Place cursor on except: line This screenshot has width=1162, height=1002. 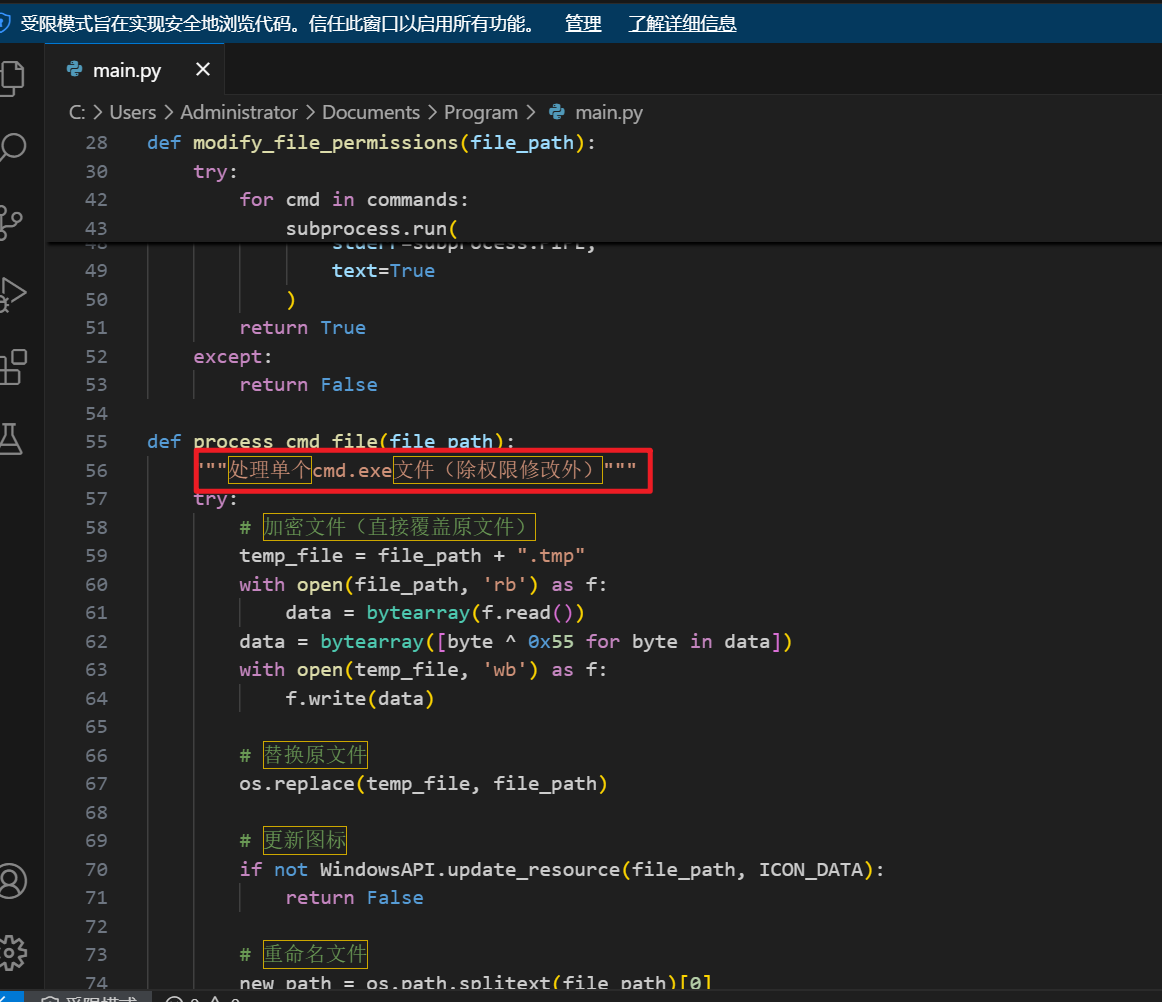point(233,356)
